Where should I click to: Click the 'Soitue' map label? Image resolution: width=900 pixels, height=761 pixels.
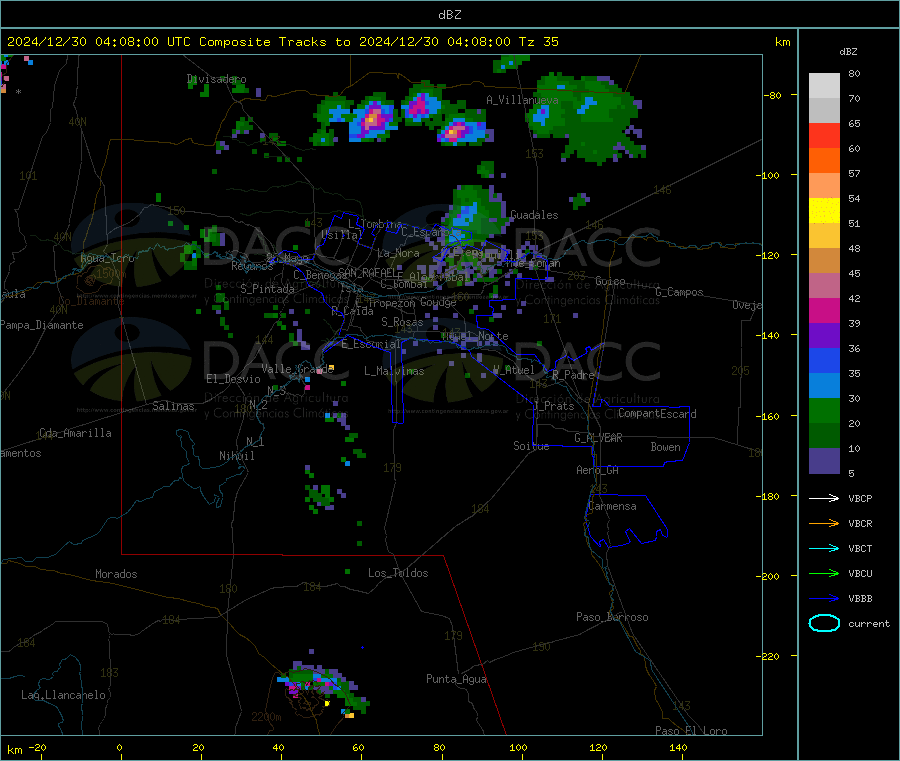pyautogui.click(x=531, y=446)
